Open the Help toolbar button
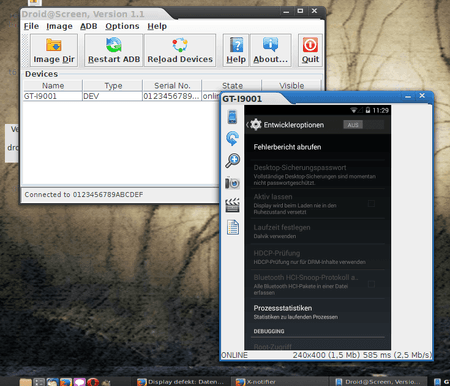 point(236,50)
